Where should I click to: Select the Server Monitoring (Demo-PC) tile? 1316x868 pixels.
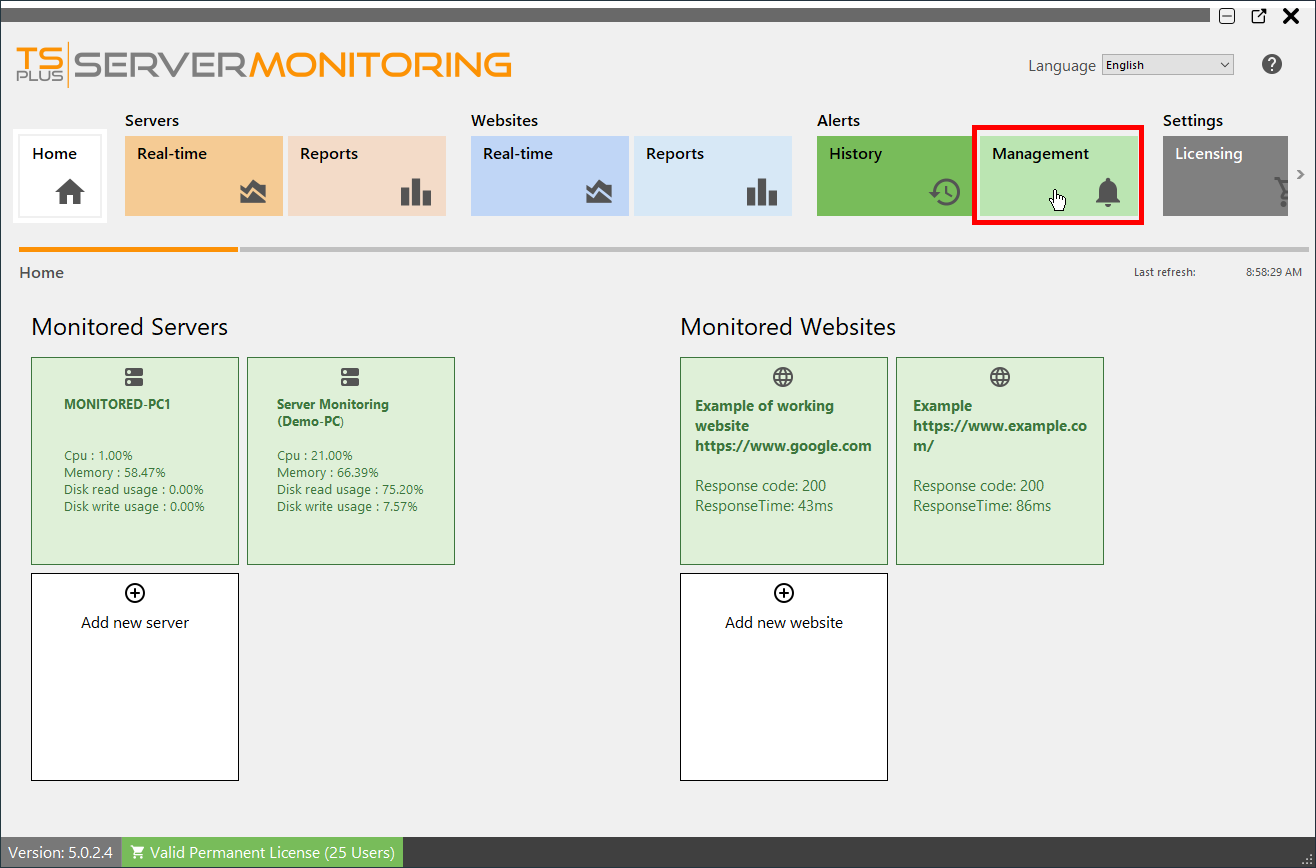pyautogui.click(x=351, y=460)
